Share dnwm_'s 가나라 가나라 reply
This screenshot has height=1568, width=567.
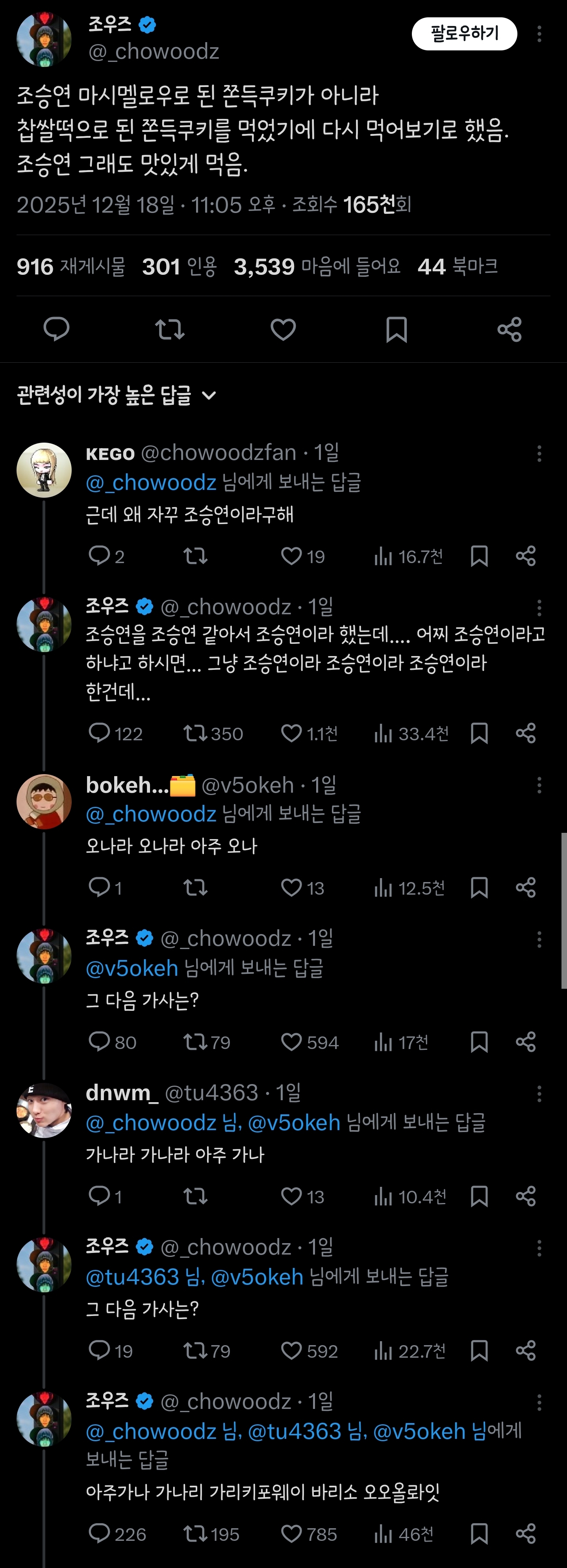(x=526, y=1197)
